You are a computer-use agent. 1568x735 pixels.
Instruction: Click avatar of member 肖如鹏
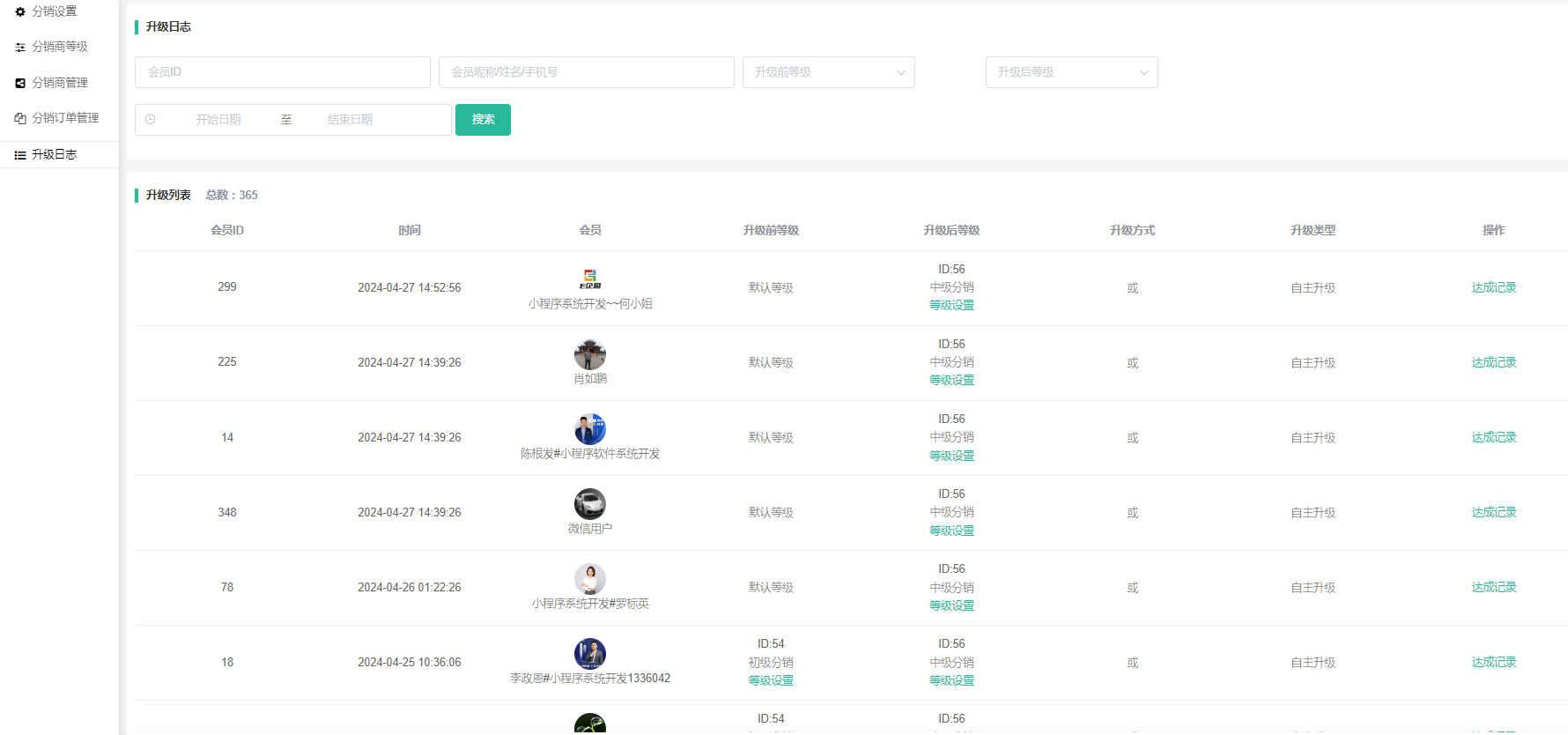[x=589, y=354]
